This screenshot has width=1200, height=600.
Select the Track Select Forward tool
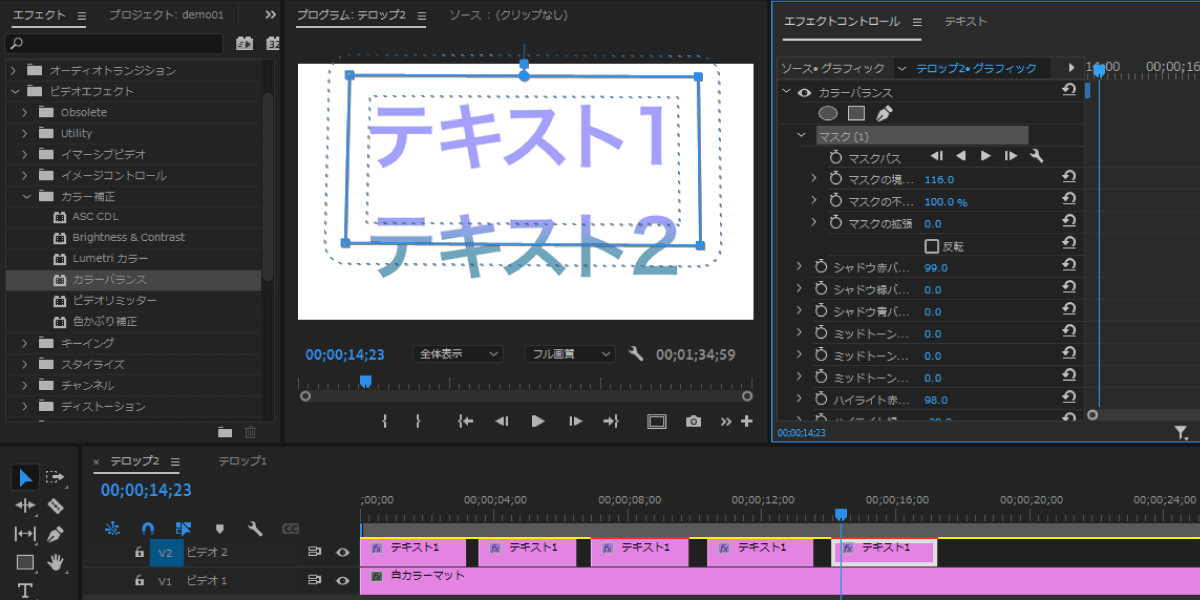coord(55,477)
